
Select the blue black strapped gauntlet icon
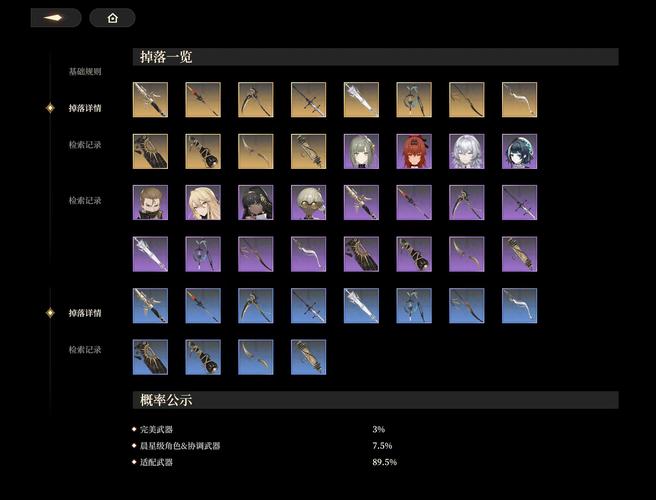pos(203,357)
